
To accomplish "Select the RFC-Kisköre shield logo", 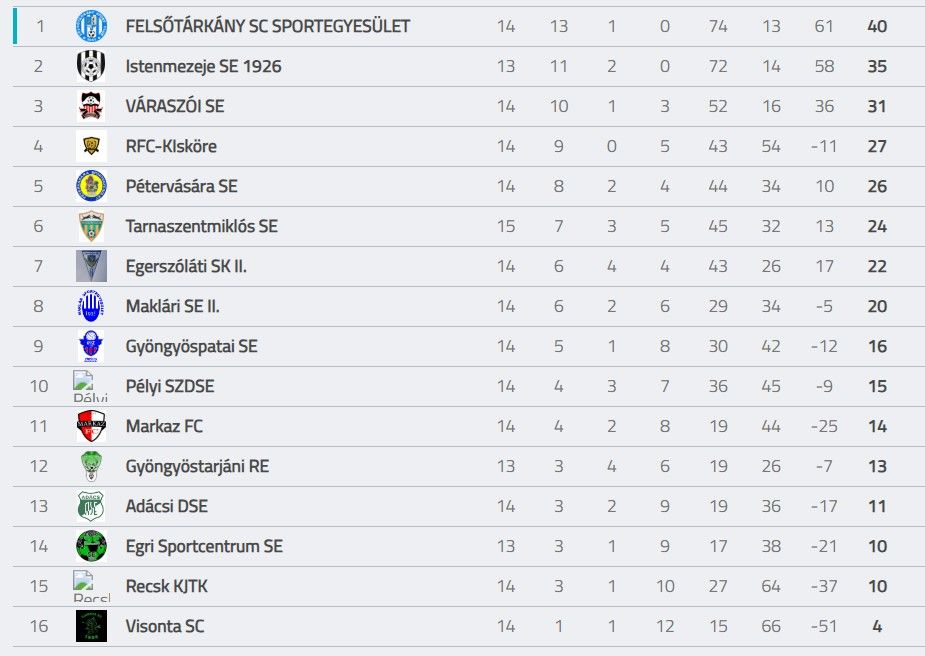I will coord(91,146).
